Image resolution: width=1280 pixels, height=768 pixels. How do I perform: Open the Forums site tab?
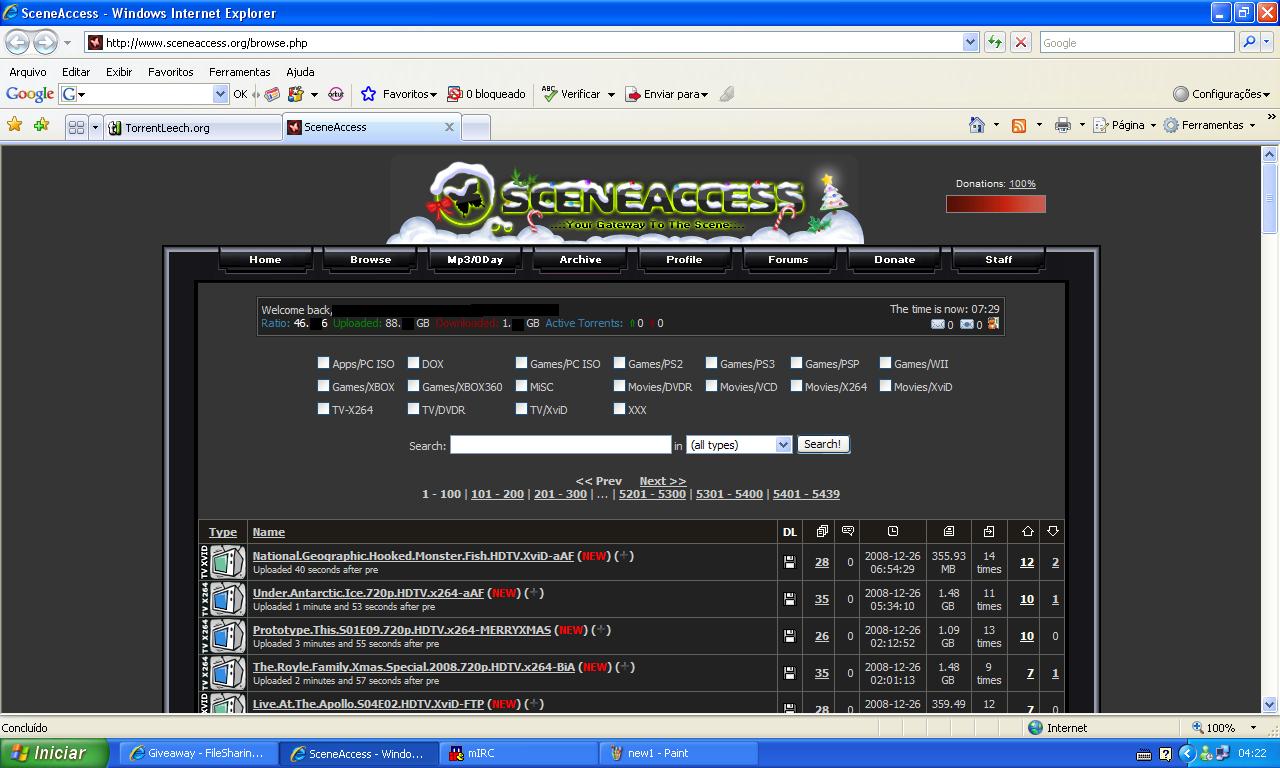tap(788, 259)
